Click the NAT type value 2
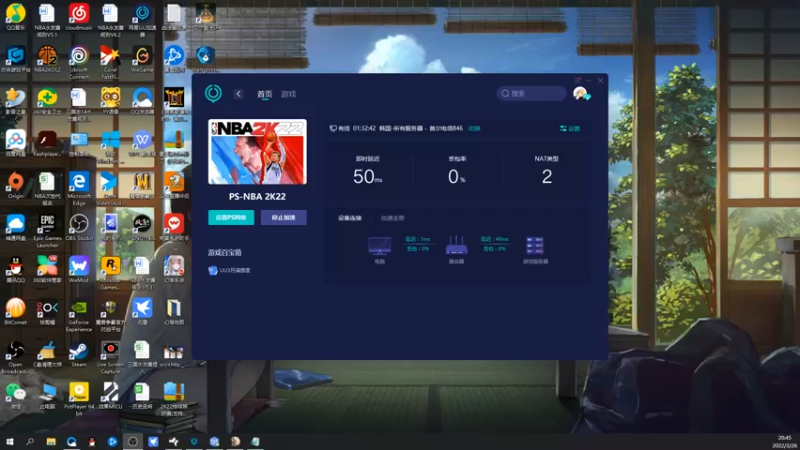800x450 pixels. click(546, 177)
